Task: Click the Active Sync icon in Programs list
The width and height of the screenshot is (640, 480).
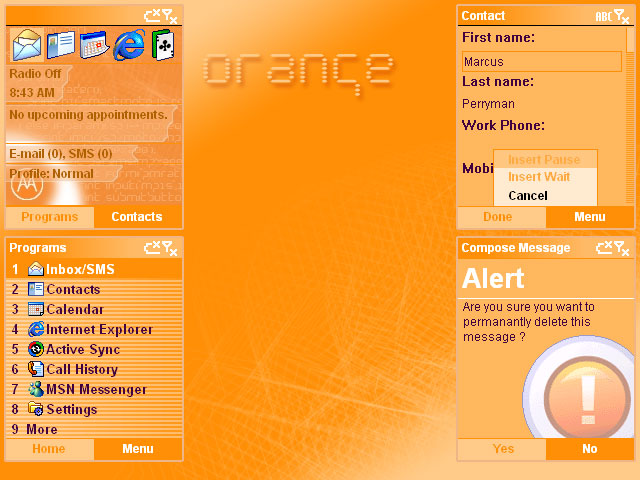Action: point(36,349)
